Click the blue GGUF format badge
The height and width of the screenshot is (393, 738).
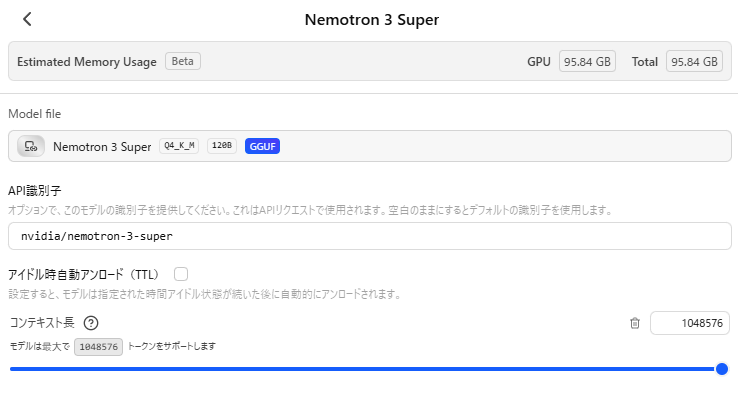[x=262, y=146]
